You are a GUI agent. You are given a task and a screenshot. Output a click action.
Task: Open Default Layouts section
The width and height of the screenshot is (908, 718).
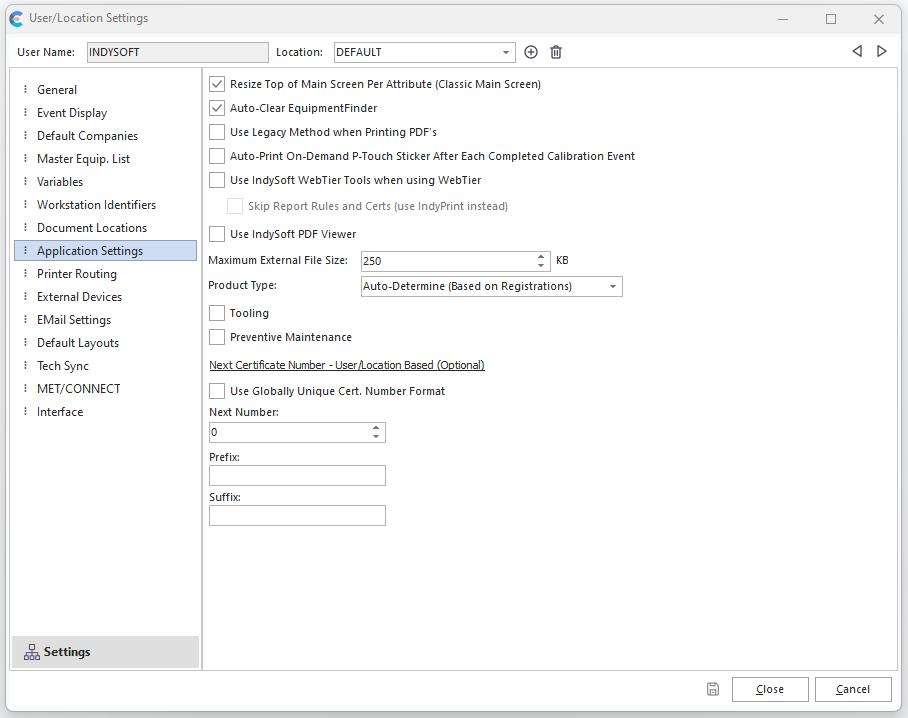pos(105,343)
